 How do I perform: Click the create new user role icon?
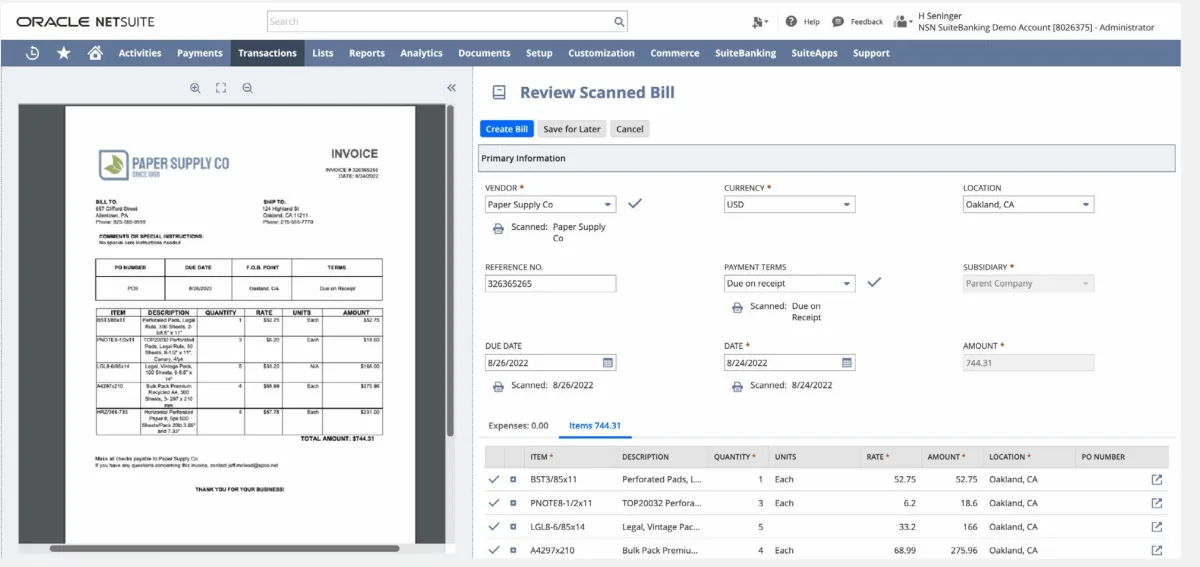[x=760, y=21]
